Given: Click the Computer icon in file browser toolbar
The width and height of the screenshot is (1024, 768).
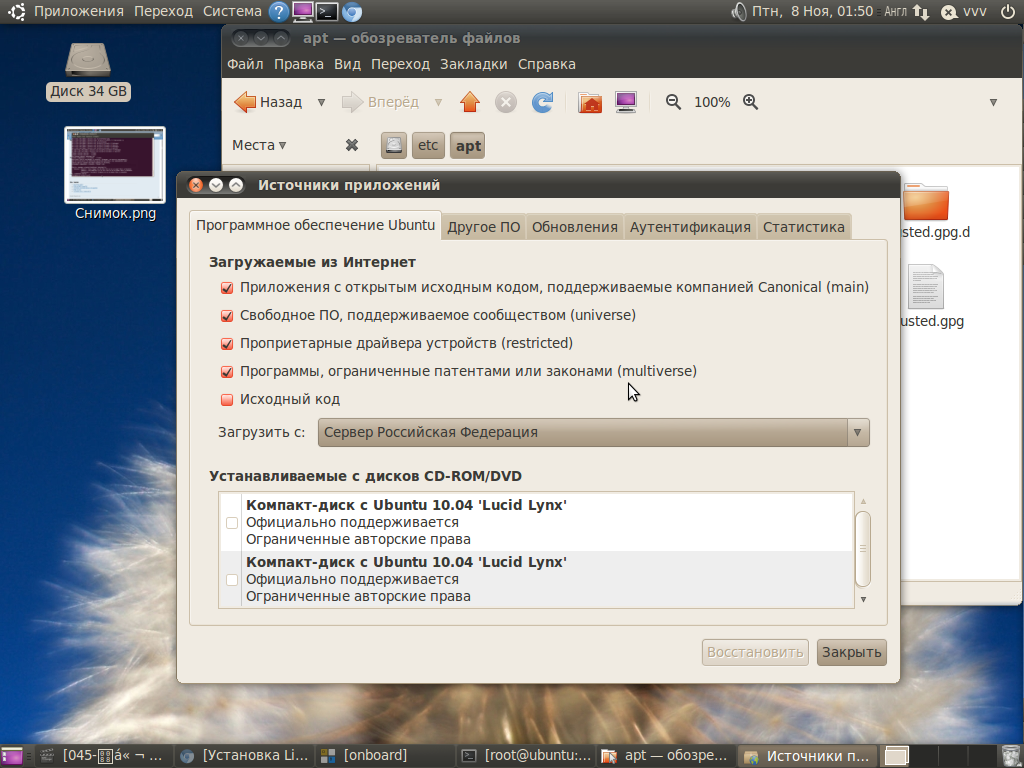Looking at the screenshot, I should [x=626, y=102].
